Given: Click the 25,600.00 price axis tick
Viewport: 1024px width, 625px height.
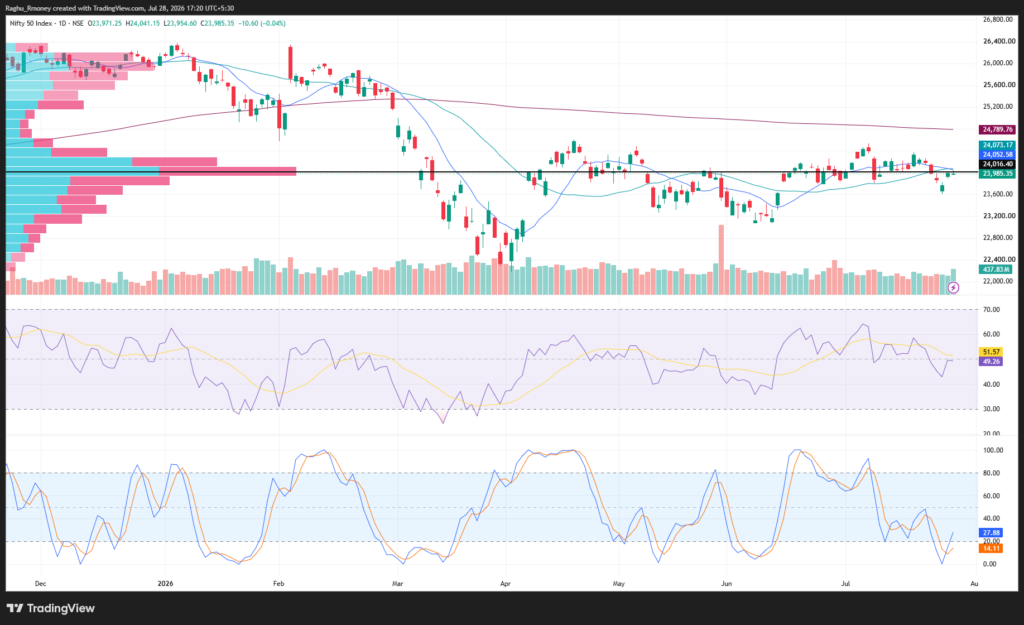Looking at the screenshot, I should [999, 85].
